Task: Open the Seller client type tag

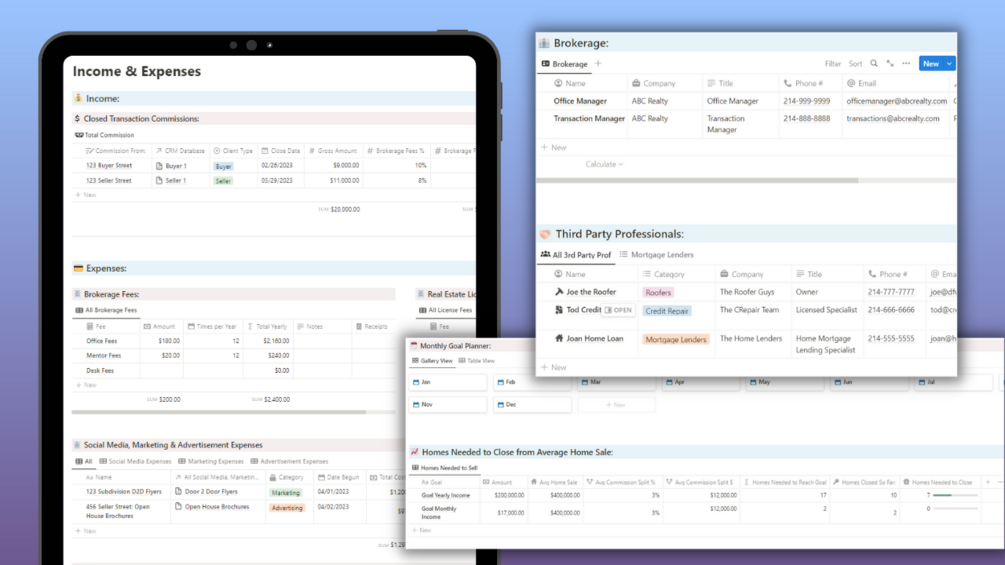Action: 223,181
